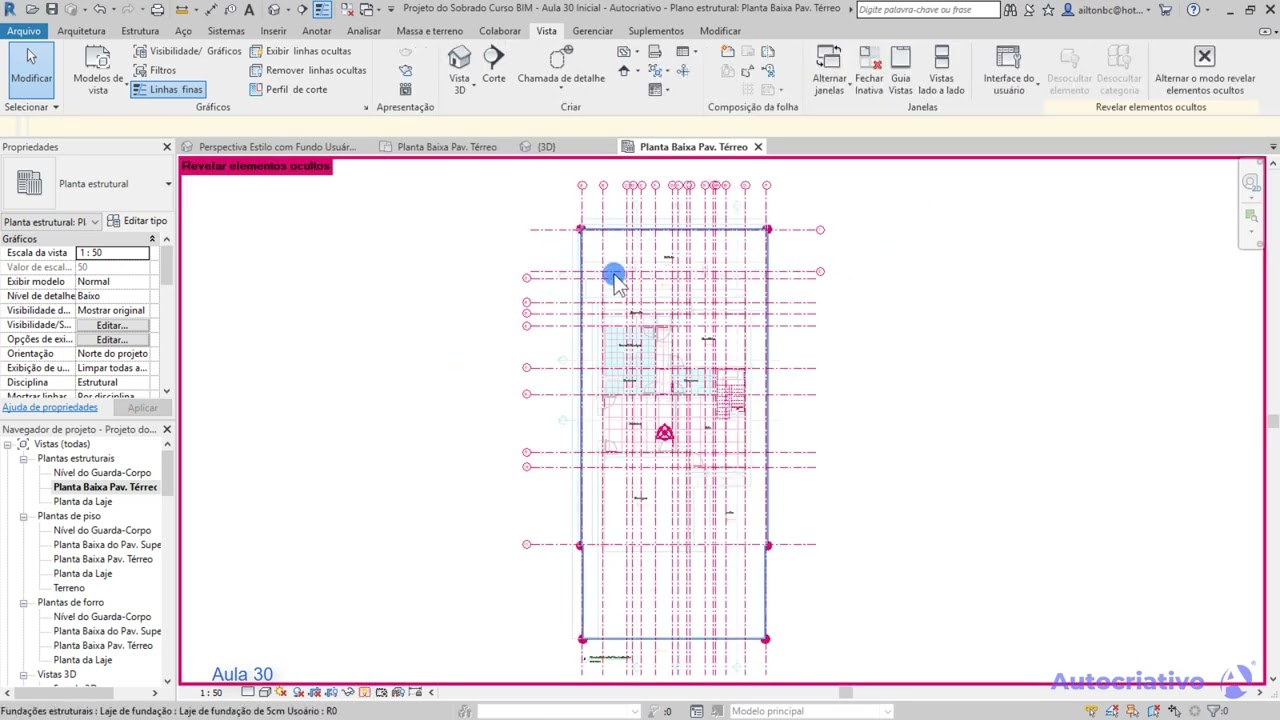Switch to the Colaborar ribbon tab
The width and height of the screenshot is (1280, 720).
tap(500, 31)
